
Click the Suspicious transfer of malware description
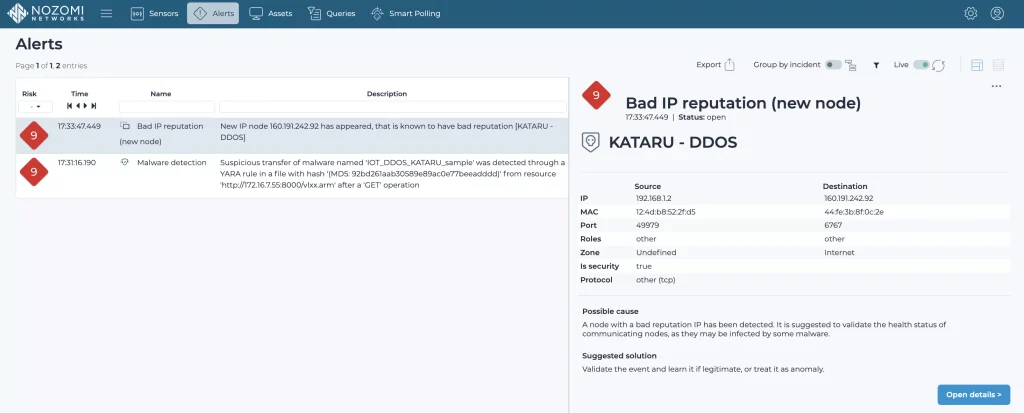(392, 174)
